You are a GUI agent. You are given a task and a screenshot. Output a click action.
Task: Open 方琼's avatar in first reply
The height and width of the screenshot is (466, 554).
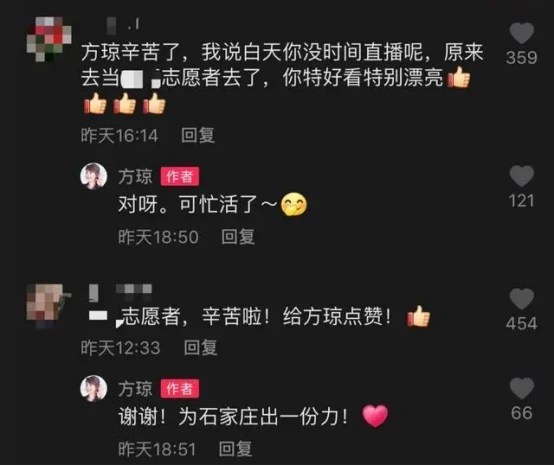coord(94,176)
